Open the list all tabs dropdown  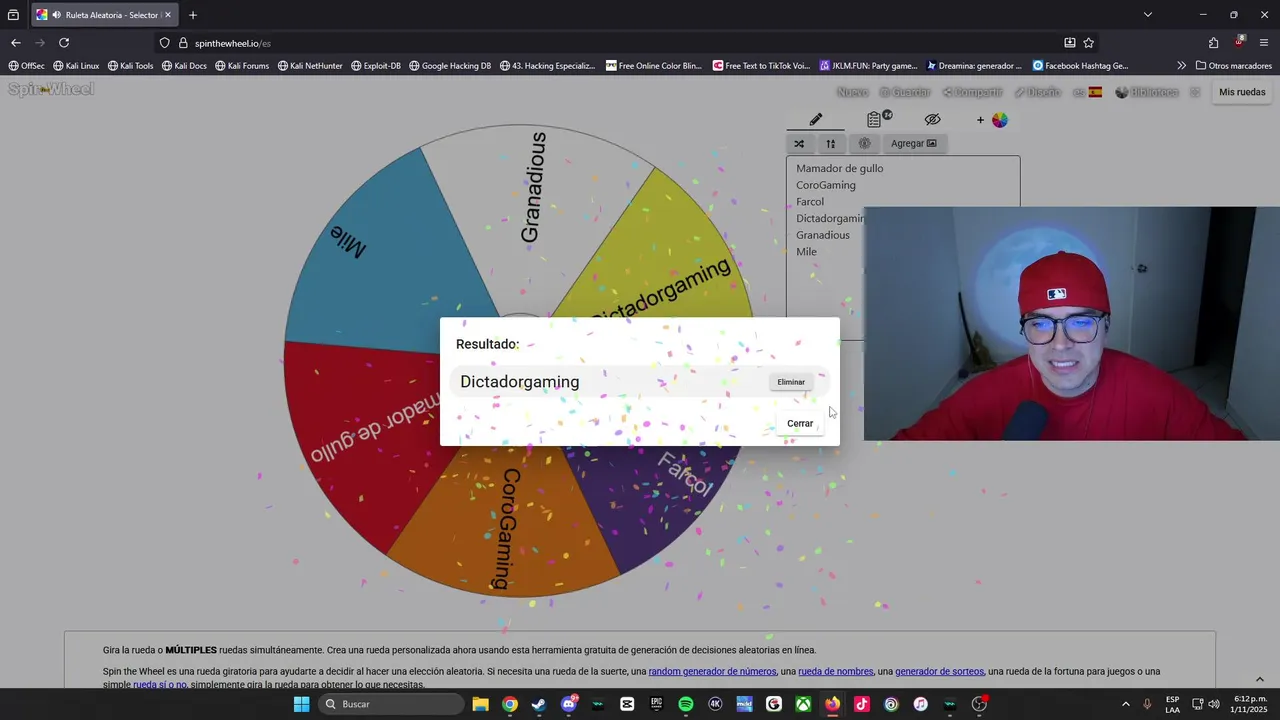coord(1148,15)
